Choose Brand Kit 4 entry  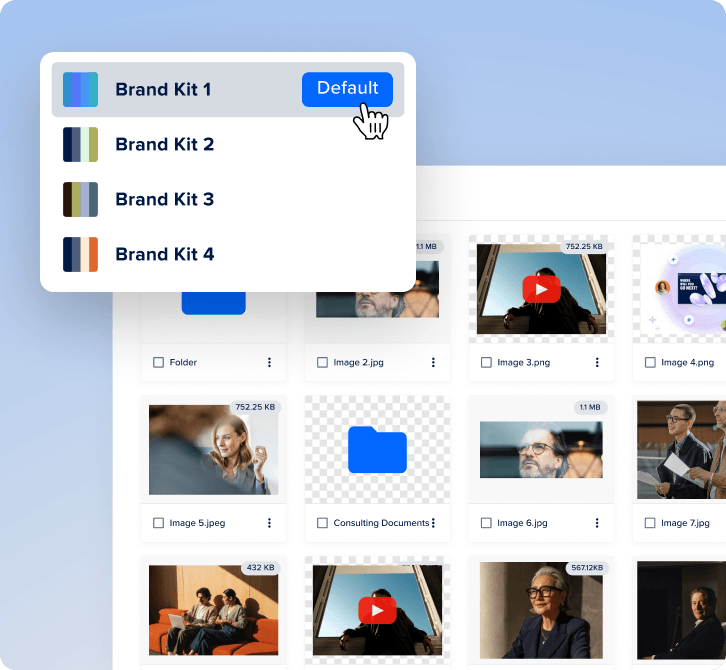(228, 254)
